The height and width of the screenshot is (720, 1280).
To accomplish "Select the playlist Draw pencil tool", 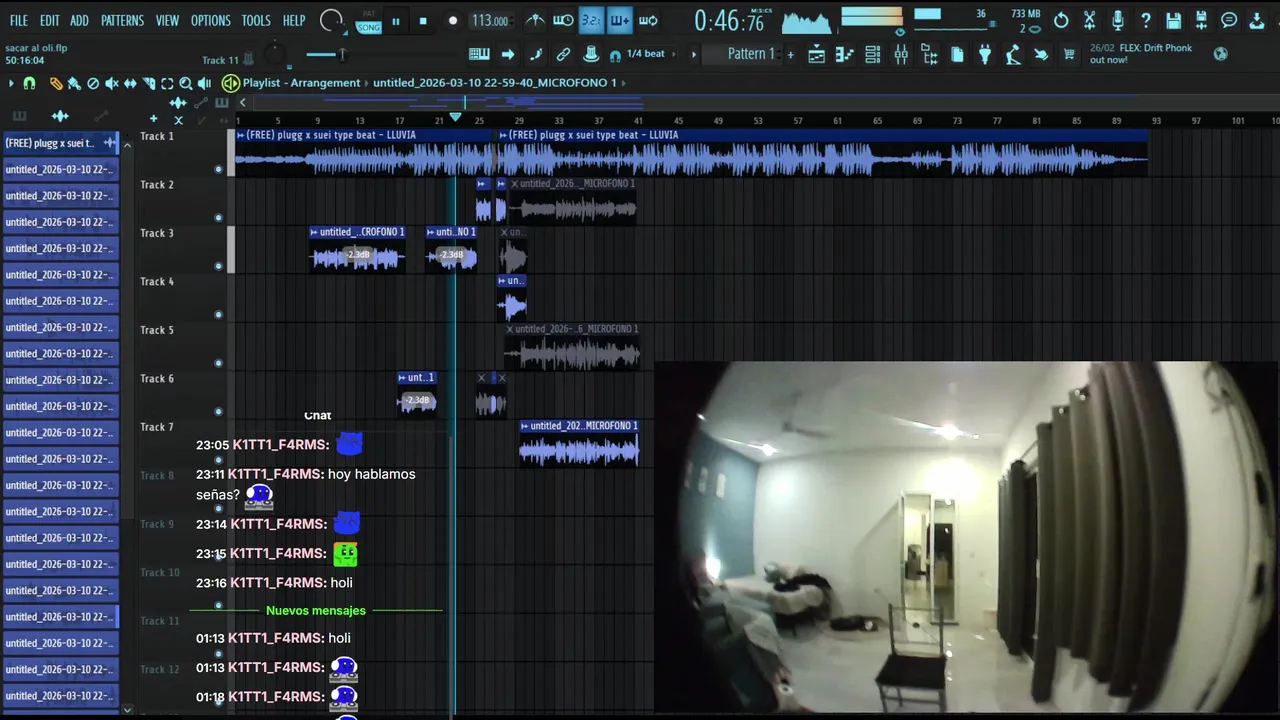I will point(56,83).
